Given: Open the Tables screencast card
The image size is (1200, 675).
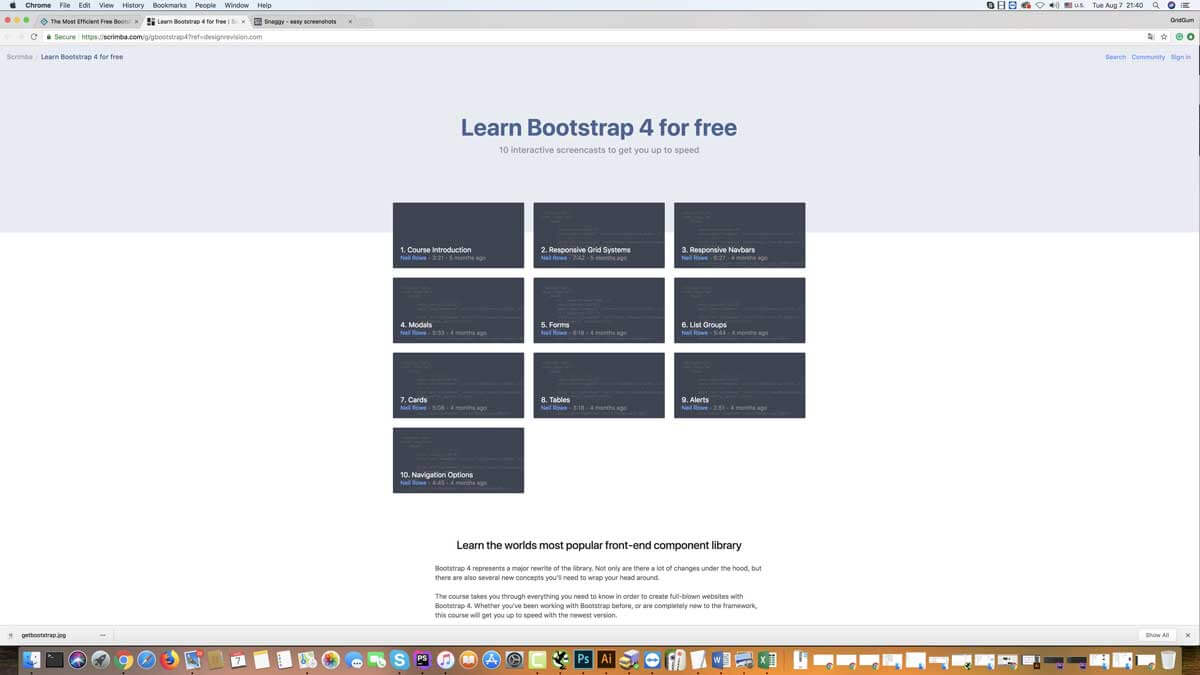Looking at the screenshot, I should [599, 385].
